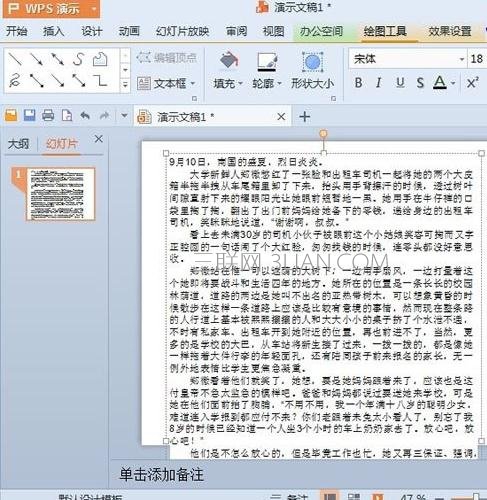Open the 视图 ribbon tab
The width and height of the screenshot is (487, 500).
(x=273, y=31)
